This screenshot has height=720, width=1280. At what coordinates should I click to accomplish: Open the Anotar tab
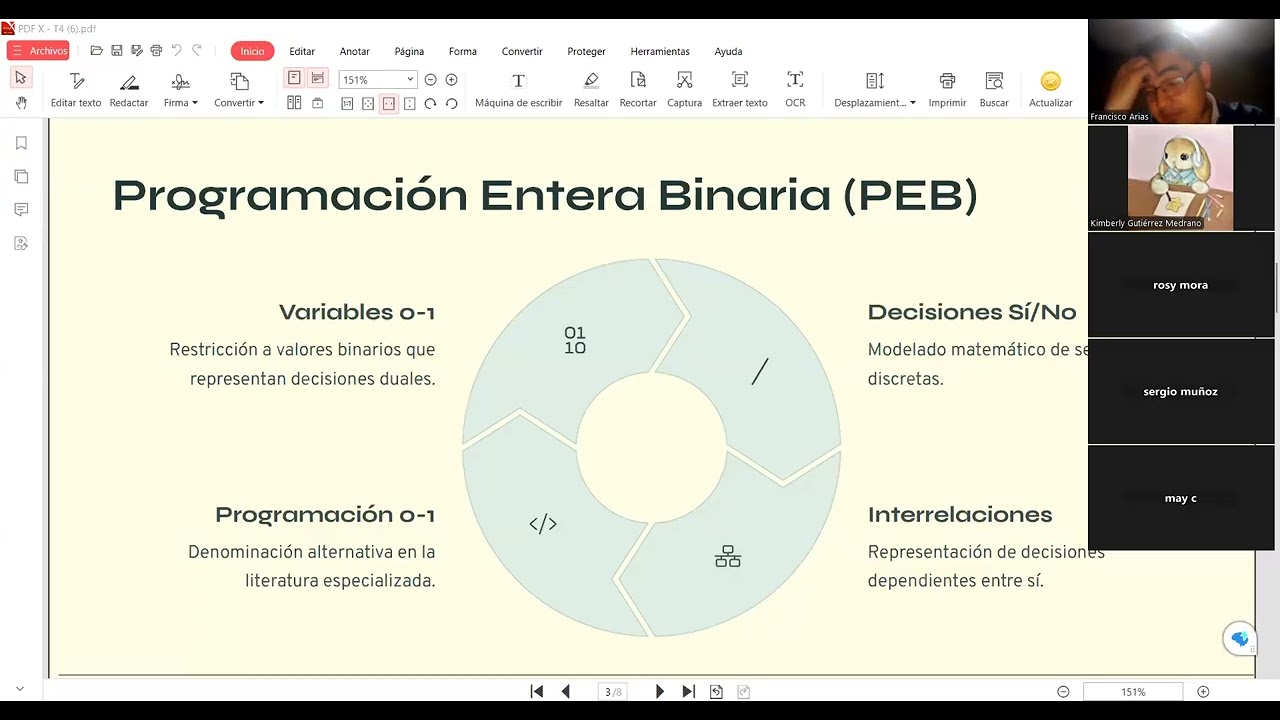pos(354,51)
